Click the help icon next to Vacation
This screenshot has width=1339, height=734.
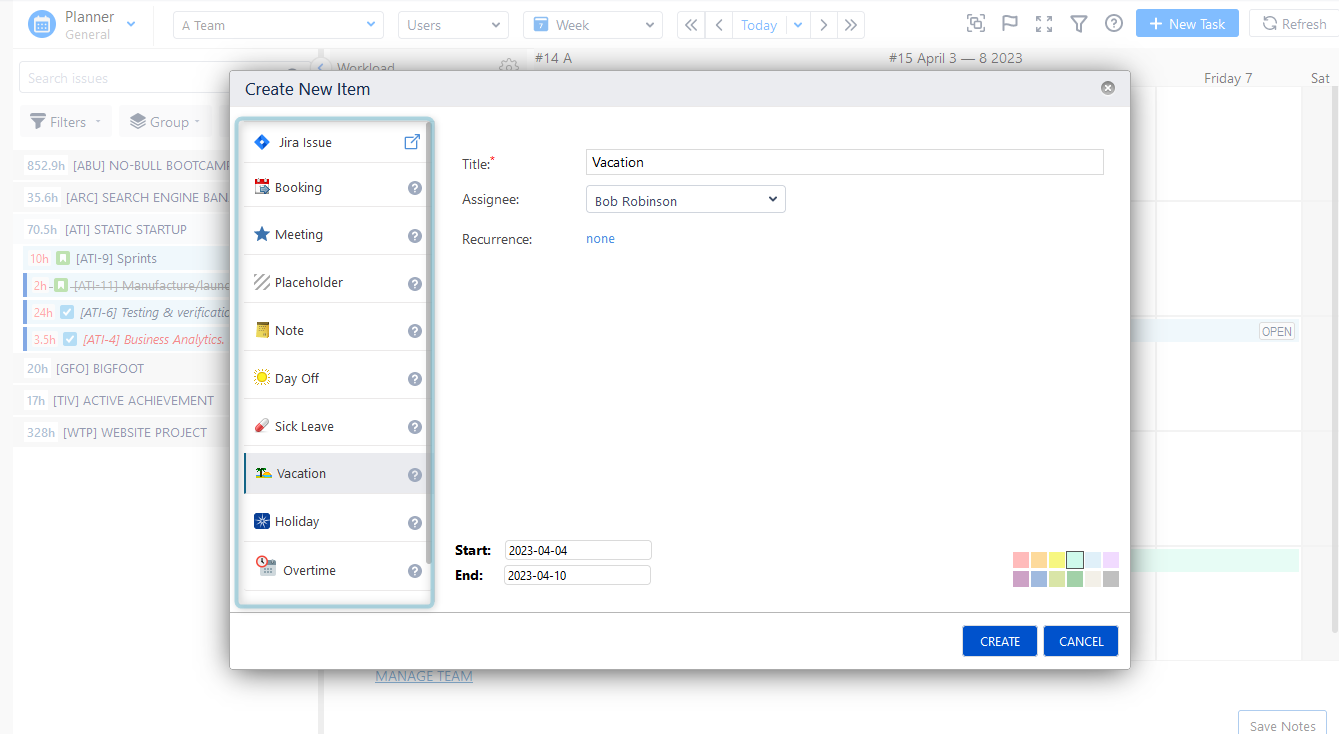pos(415,475)
